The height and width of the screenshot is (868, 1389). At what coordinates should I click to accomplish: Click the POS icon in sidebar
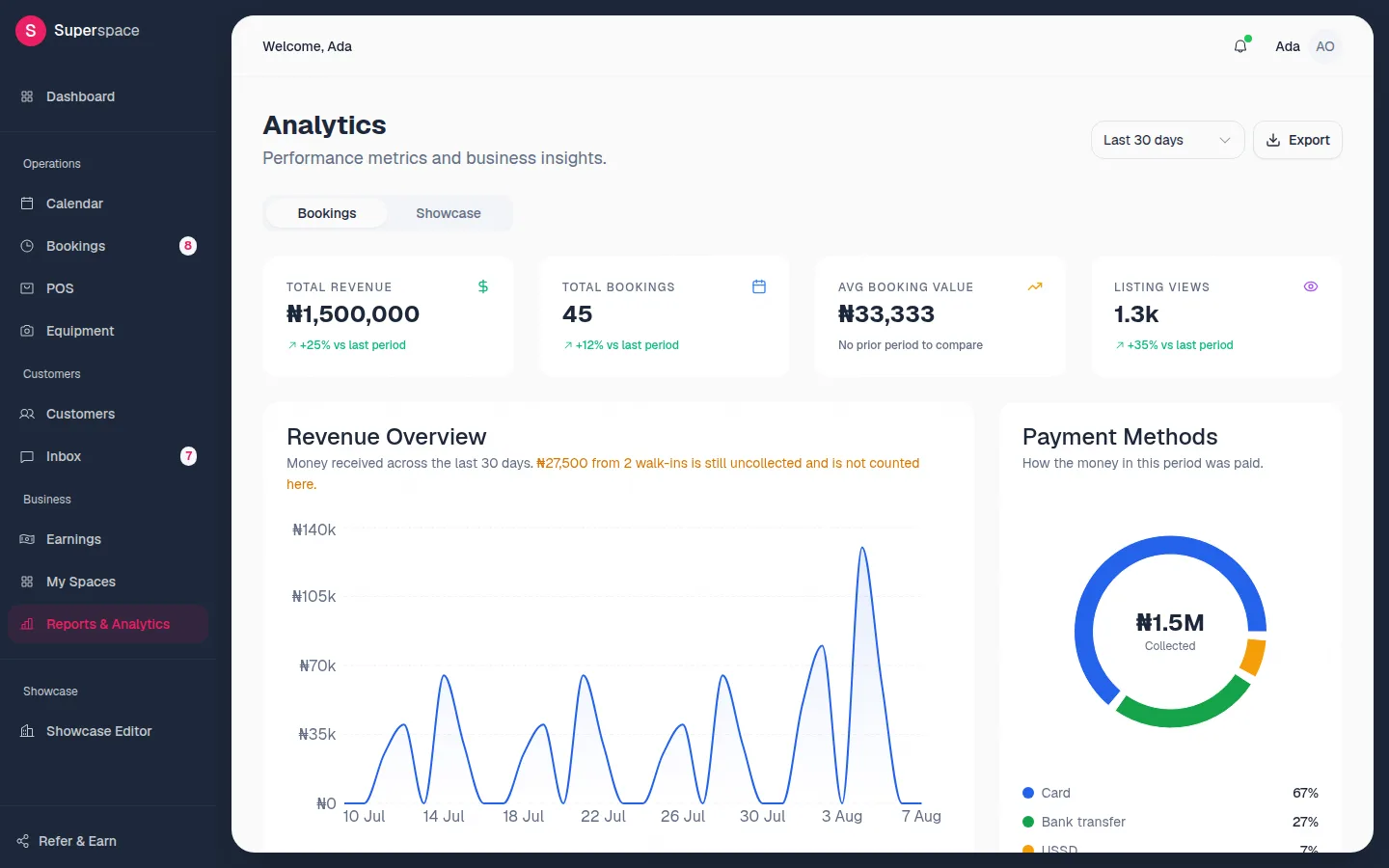pos(27,288)
